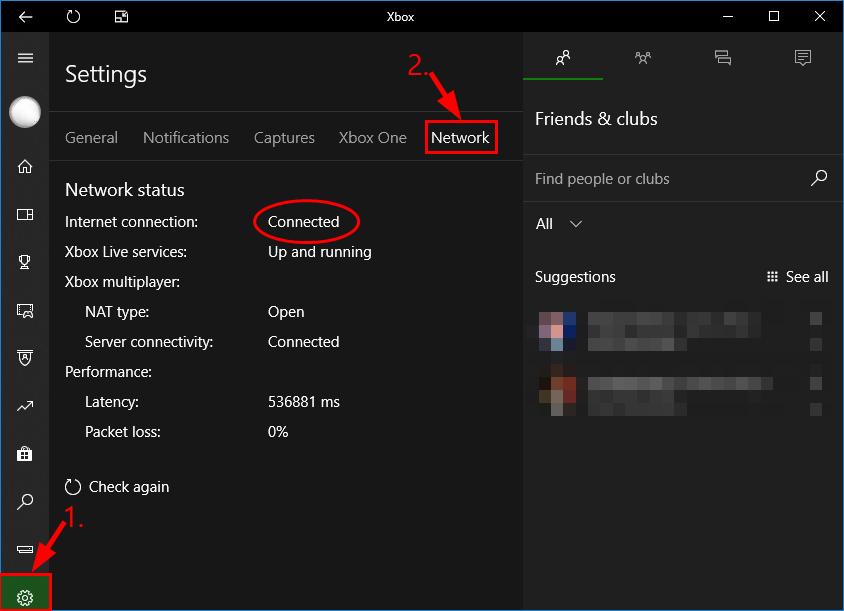The height and width of the screenshot is (611, 844).
Task: Open the Achievements trophy icon
Action: click(25, 262)
